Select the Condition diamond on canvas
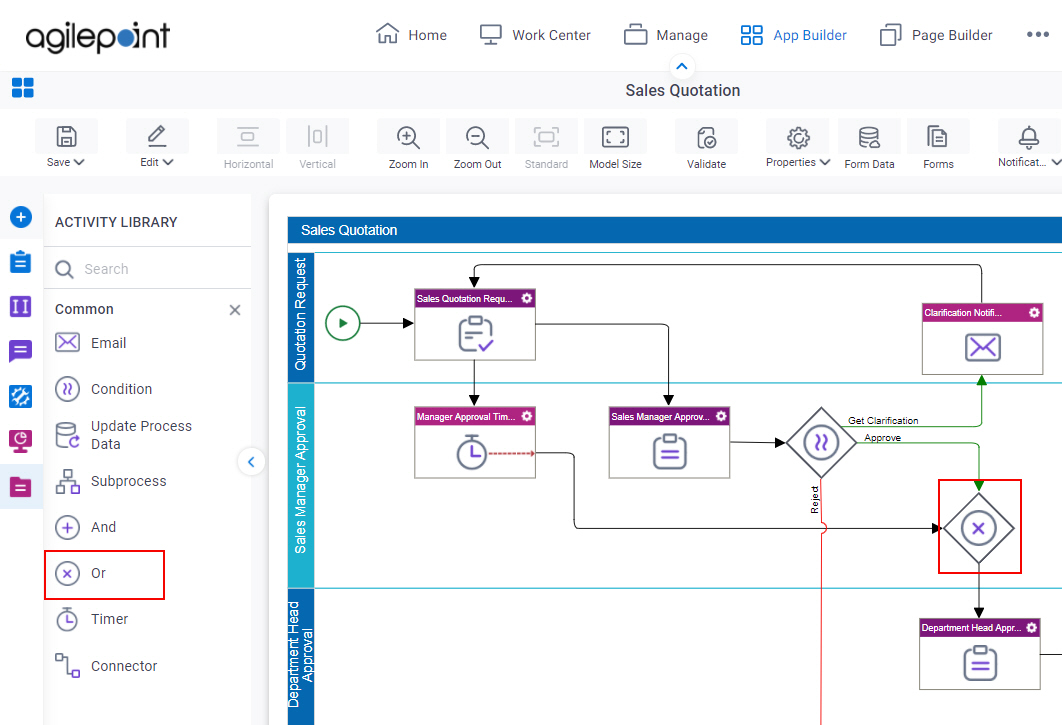 click(x=821, y=443)
